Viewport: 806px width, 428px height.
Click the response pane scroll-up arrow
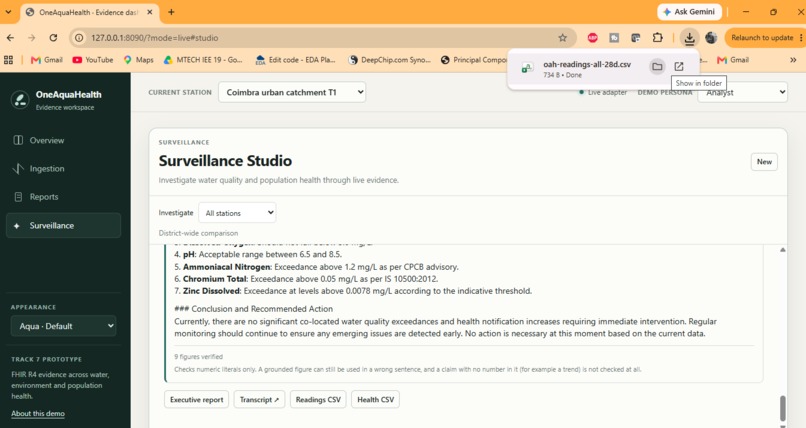click(x=782, y=250)
